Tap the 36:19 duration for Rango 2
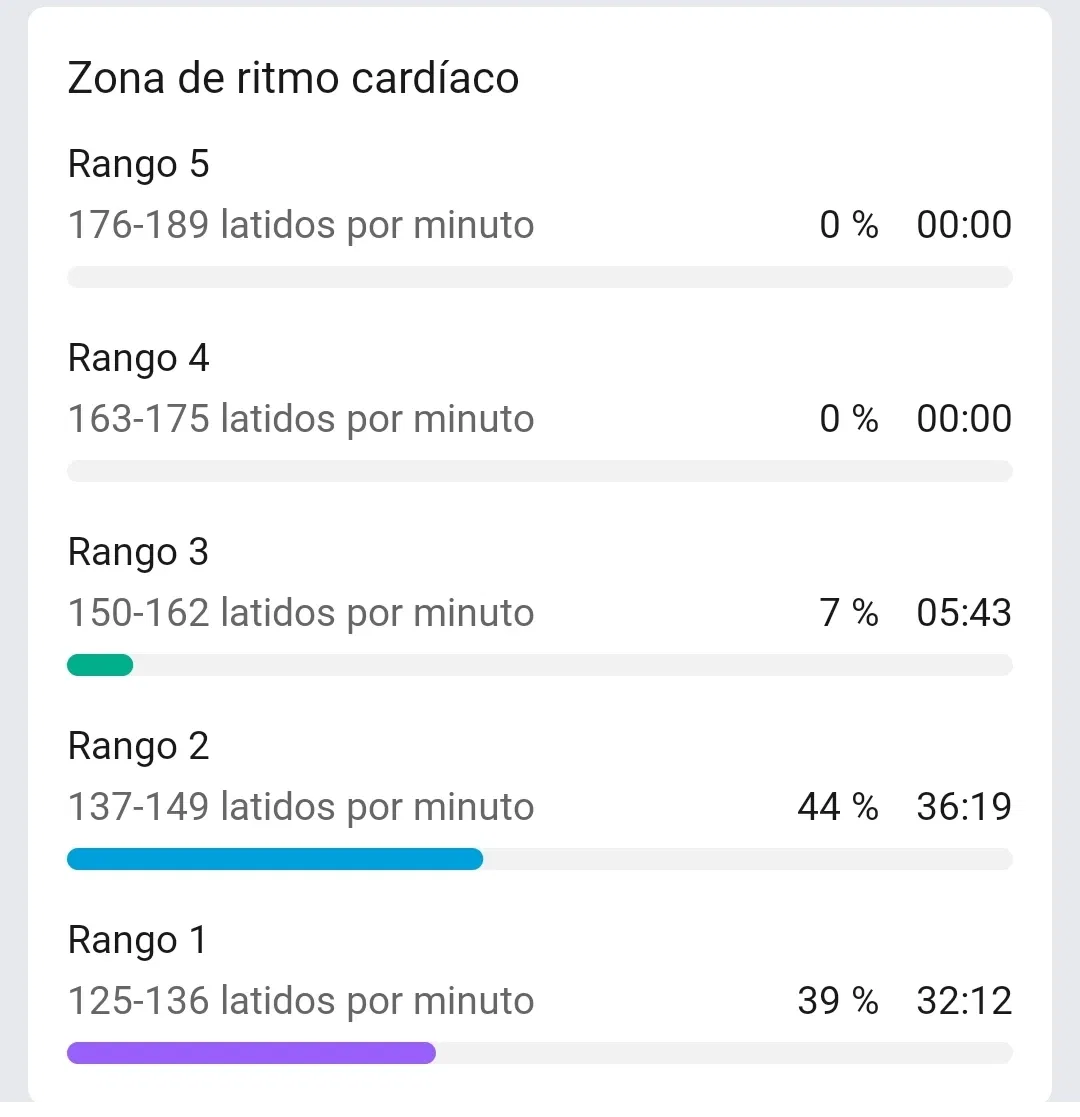This screenshot has height=1117, width=1080. click(964, 807)
